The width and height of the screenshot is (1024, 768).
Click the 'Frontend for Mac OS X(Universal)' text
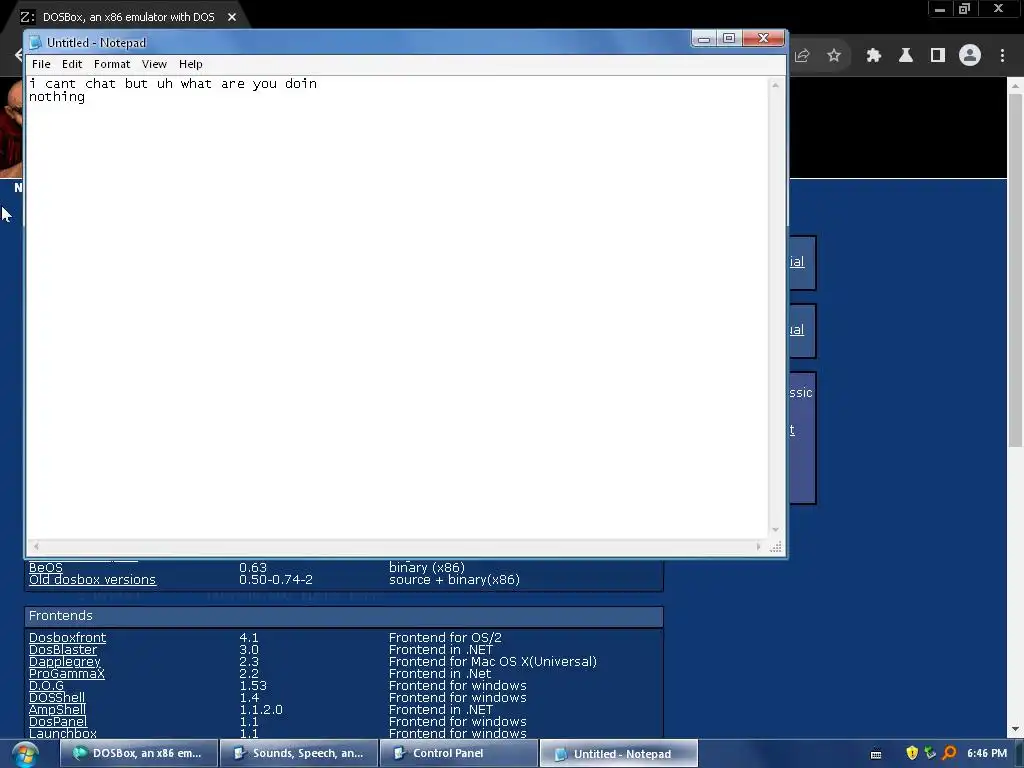(492, 662)
